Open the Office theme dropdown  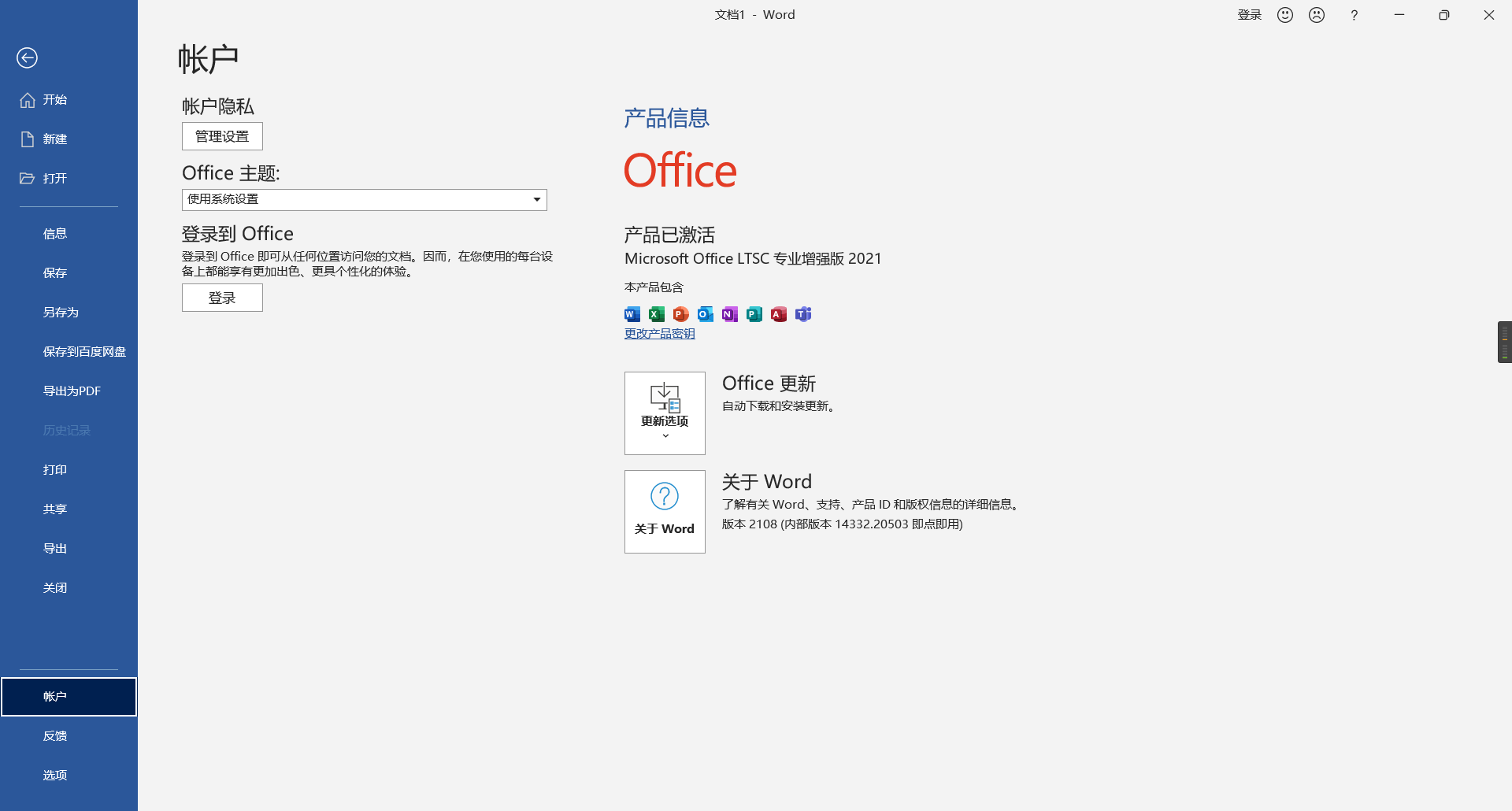(364, 199)
